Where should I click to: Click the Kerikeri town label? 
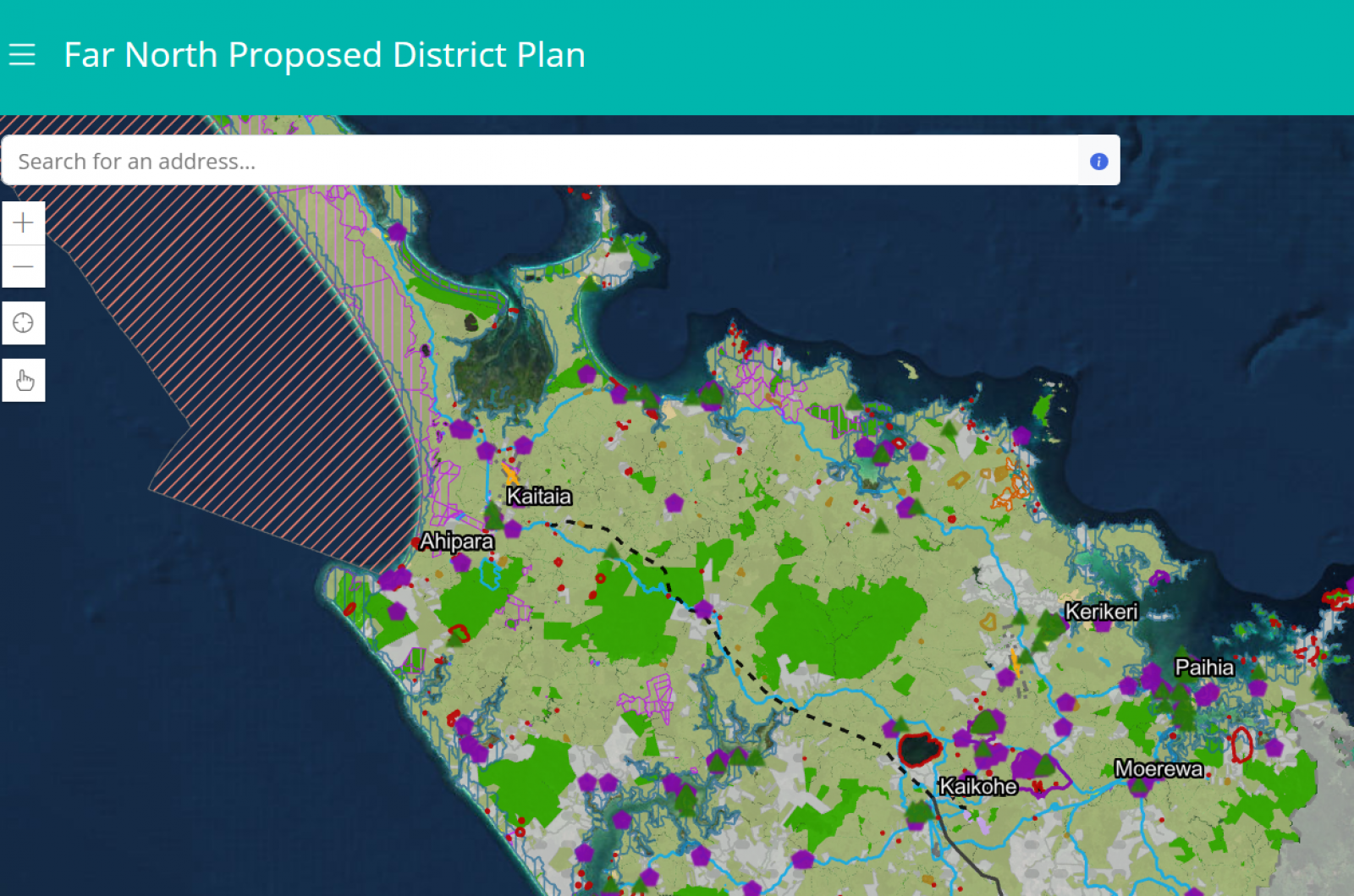1101,612
